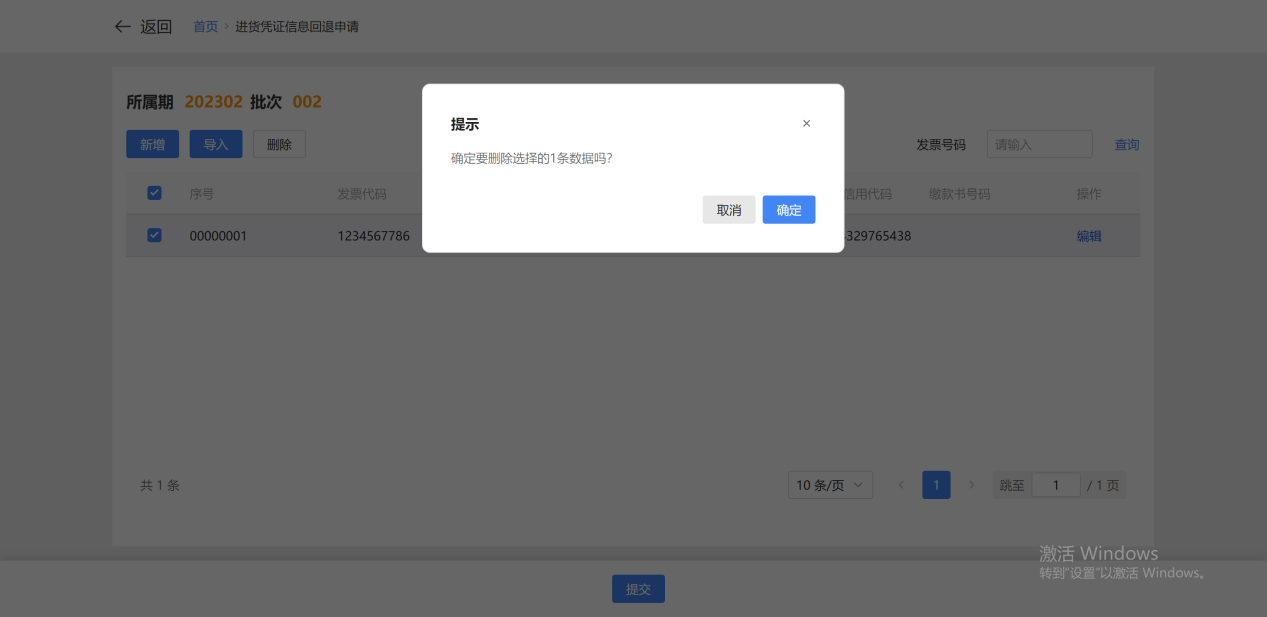This screenshot has width=1267, height=617.
Task: Open the 10 条/页 page size dropdown
Action: 830,485
